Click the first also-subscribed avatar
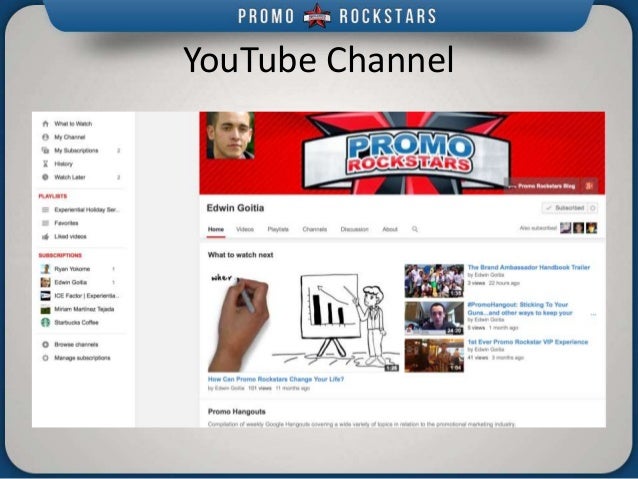This screenshot has width=638, height=479. coord(565,228)
